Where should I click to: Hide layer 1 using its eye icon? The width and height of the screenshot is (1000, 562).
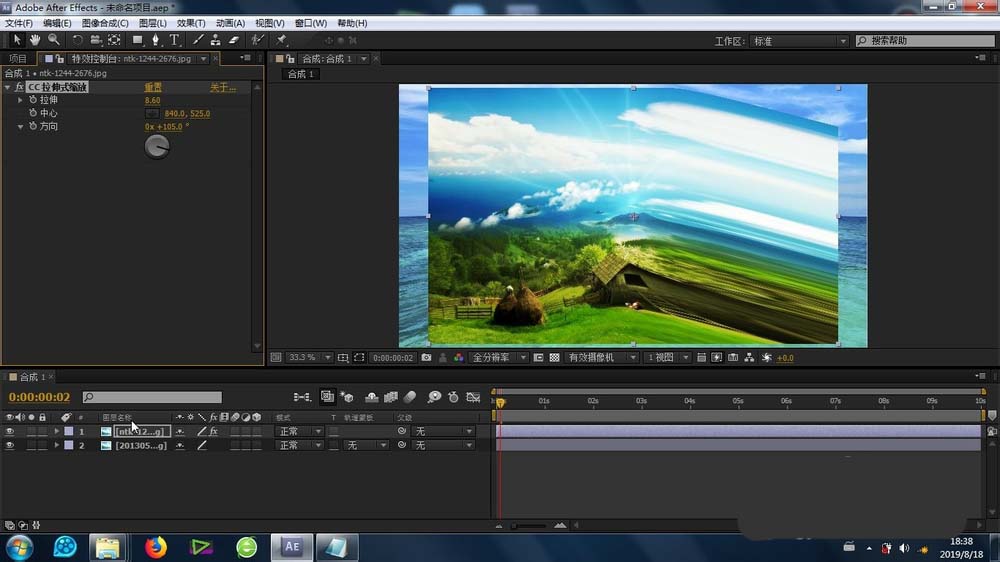(10, 431)
